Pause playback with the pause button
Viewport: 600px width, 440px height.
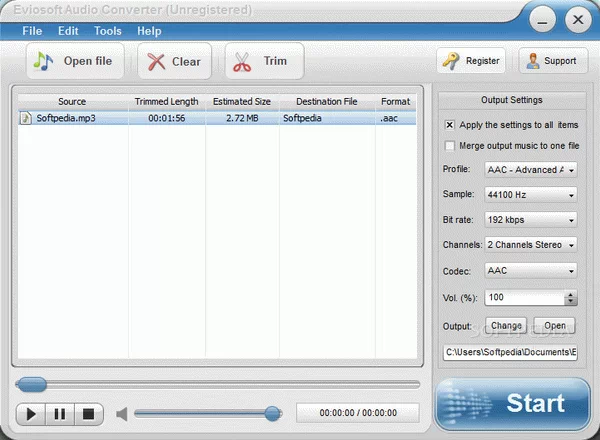coord(60,414)
